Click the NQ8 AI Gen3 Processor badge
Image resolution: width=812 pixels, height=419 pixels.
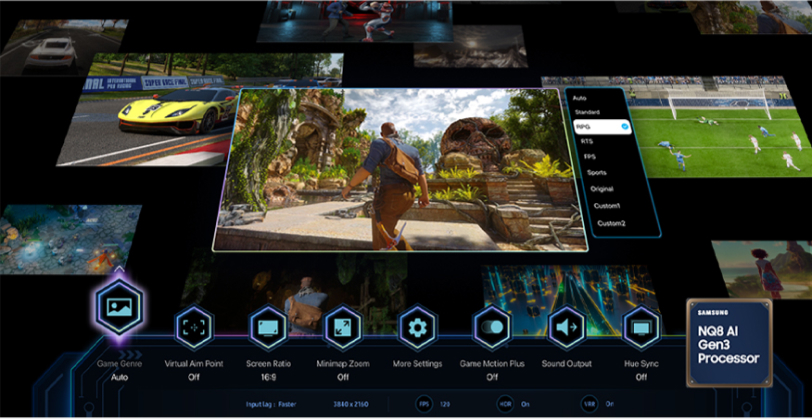point(729,342)
